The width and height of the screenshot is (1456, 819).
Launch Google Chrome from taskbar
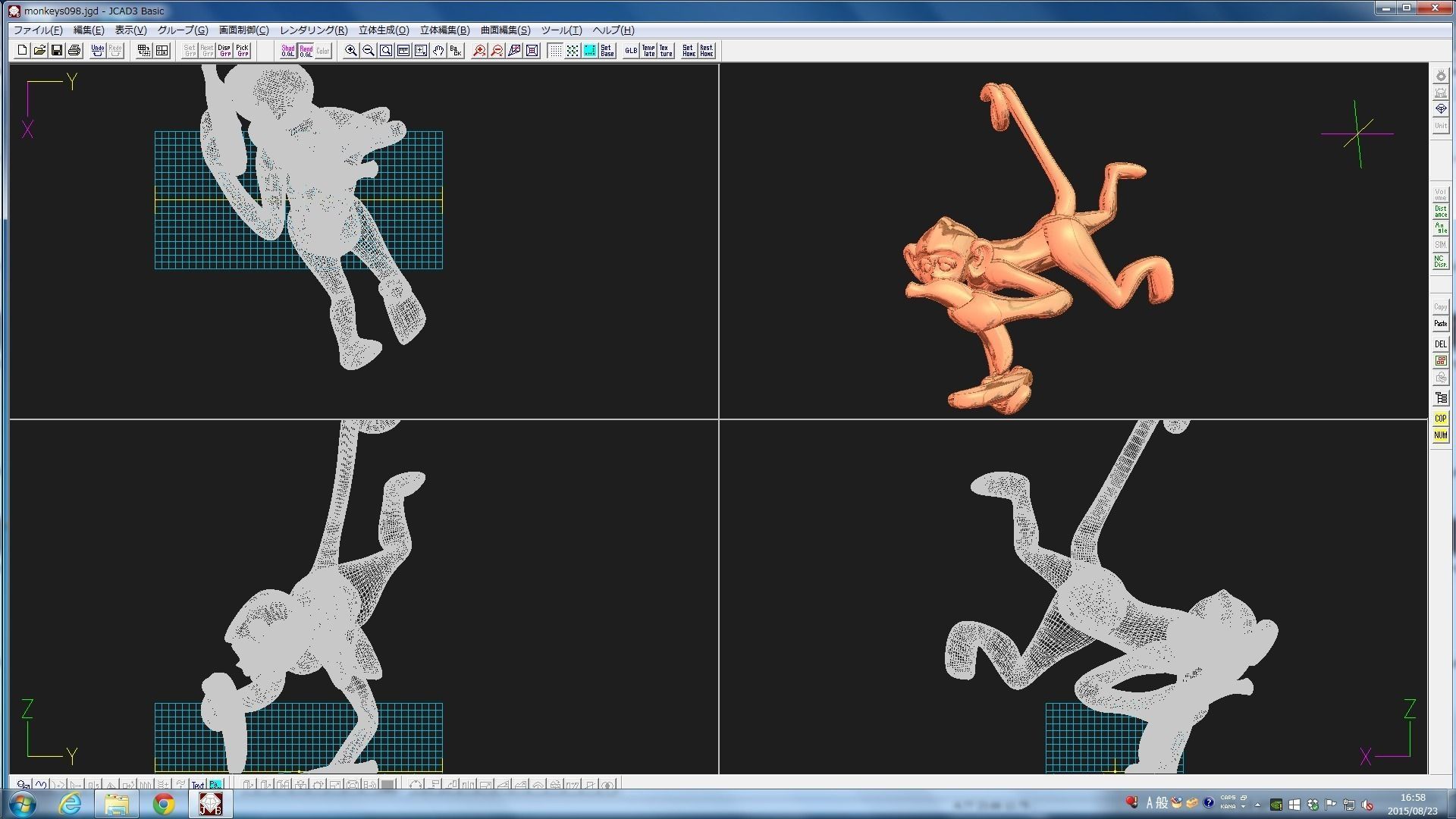(x=163, y=804)
